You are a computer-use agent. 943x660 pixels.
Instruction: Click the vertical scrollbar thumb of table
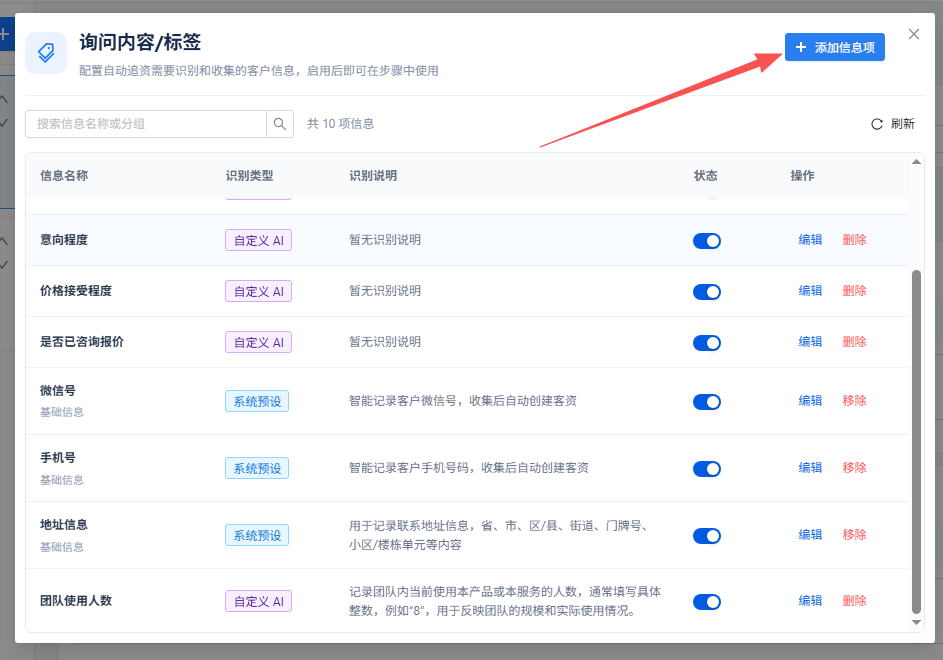pos(917,442)
